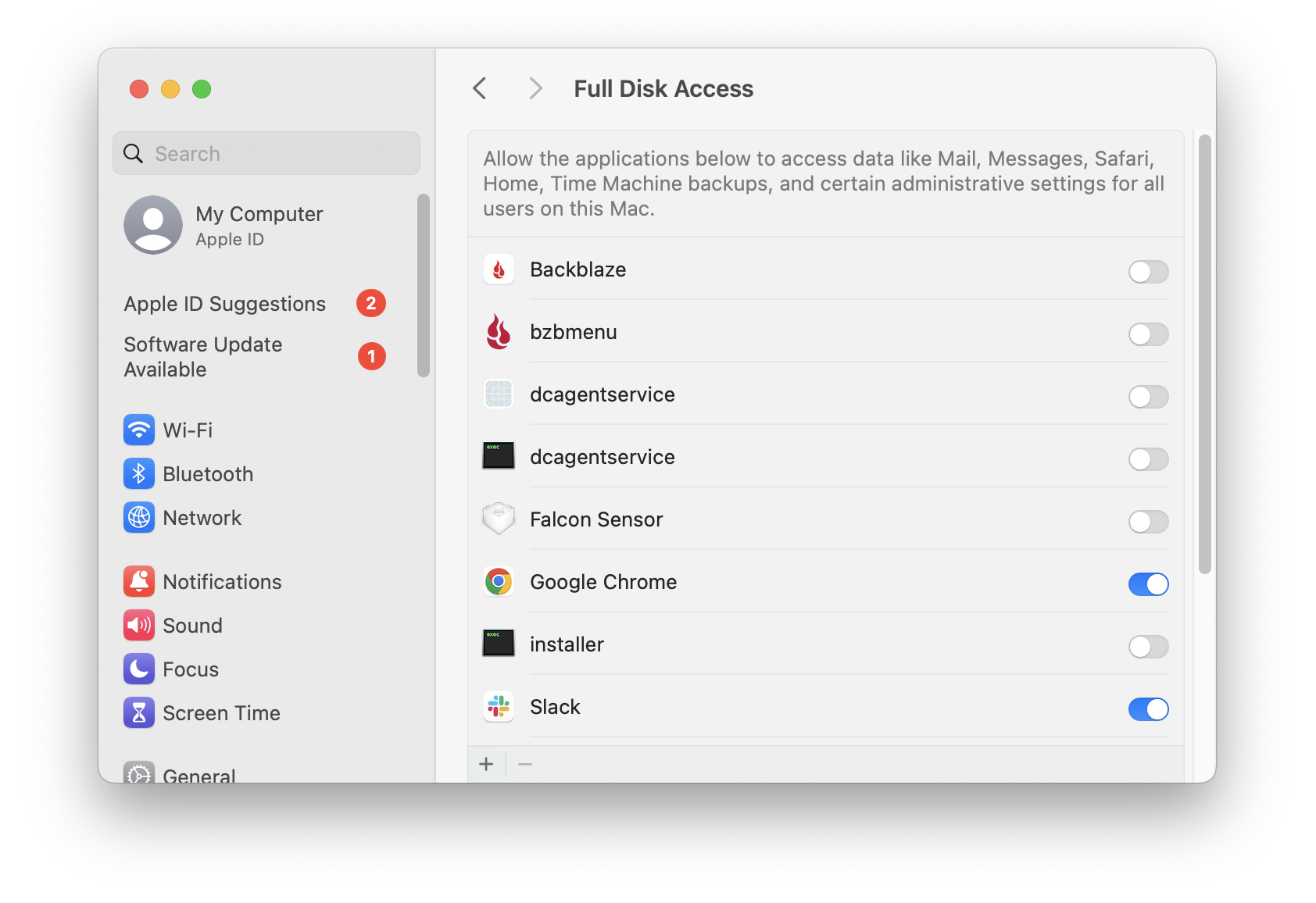Close the System Settings window
Image resolution: width=1316 pixels, height=903 pixels.
(x=139, y=89)
